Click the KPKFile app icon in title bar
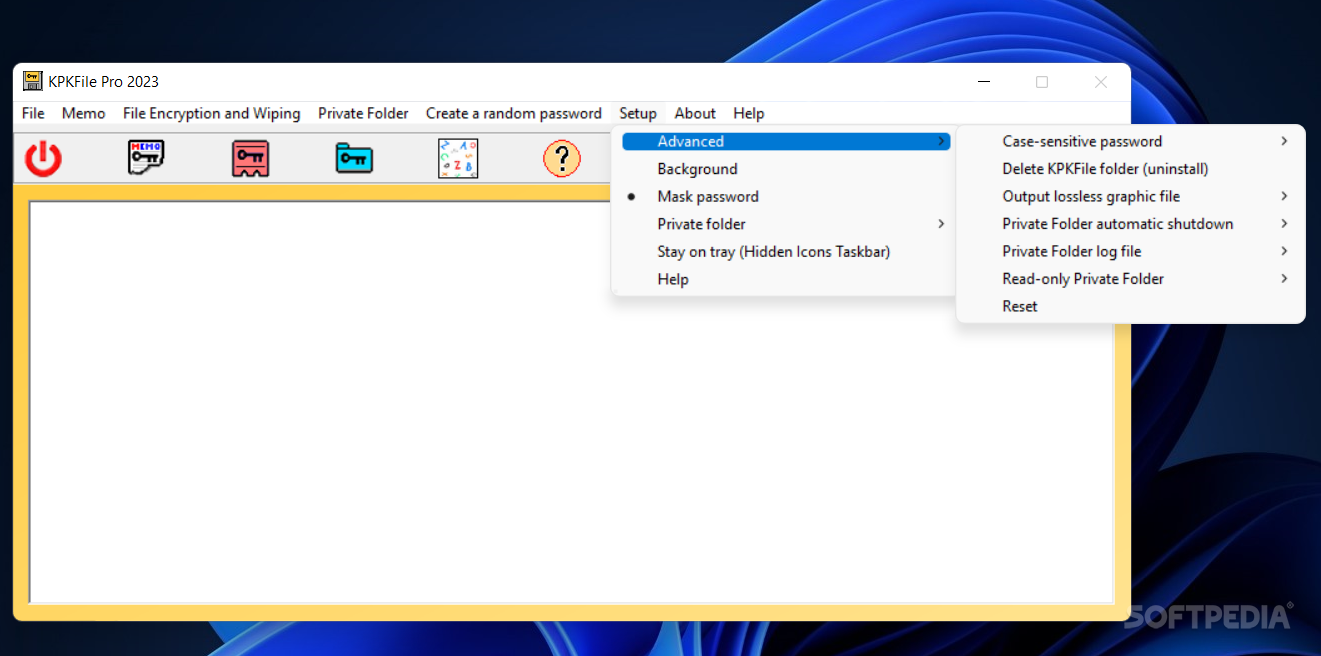 point(33,81)
